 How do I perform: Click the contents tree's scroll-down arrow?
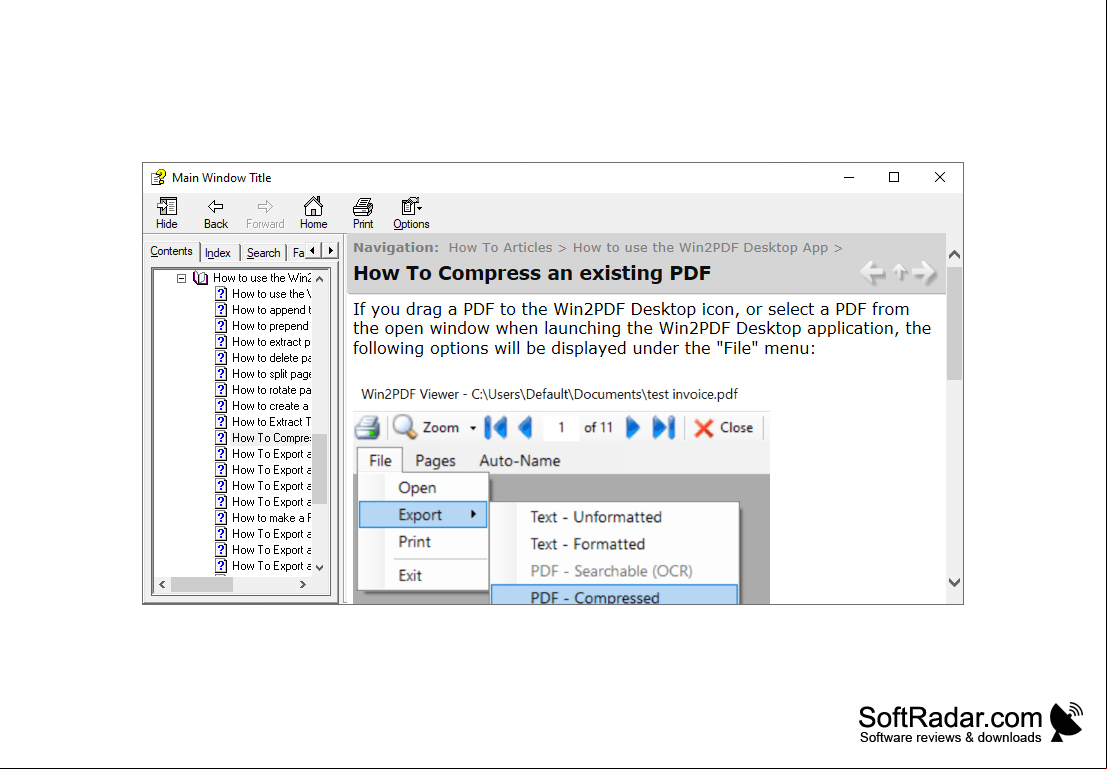pos(320,567)
